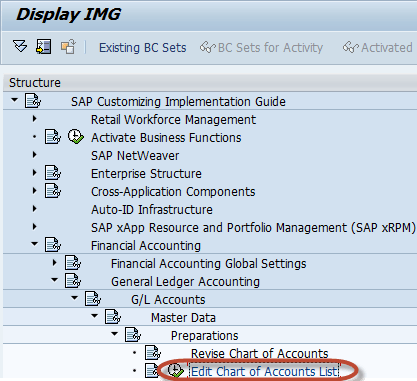Open documentation icon for General Ledger Accounting
Screen dimensions: 417x381
tap(73, 281)
